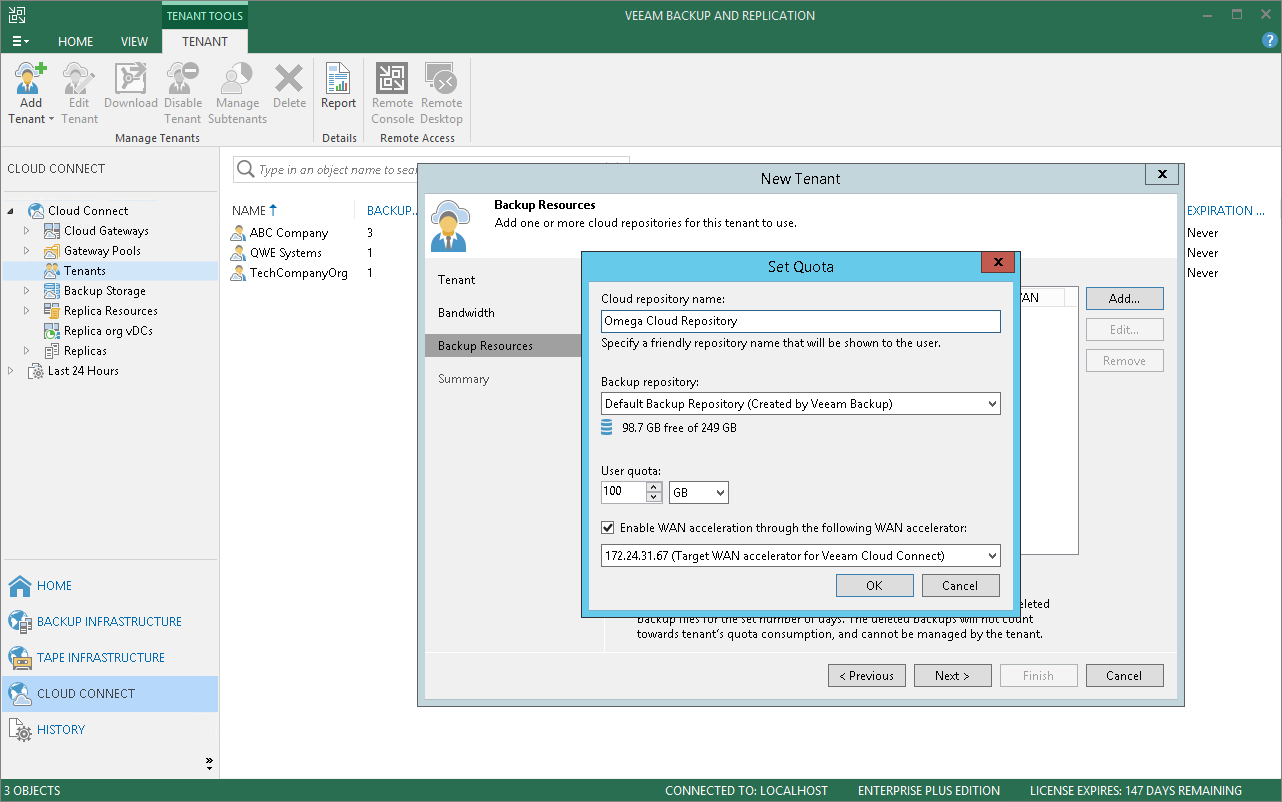Open the Backup Infrastructure navigation pane
The image size is (1282, 802).
pyautogui.click(x=109, y=622)
